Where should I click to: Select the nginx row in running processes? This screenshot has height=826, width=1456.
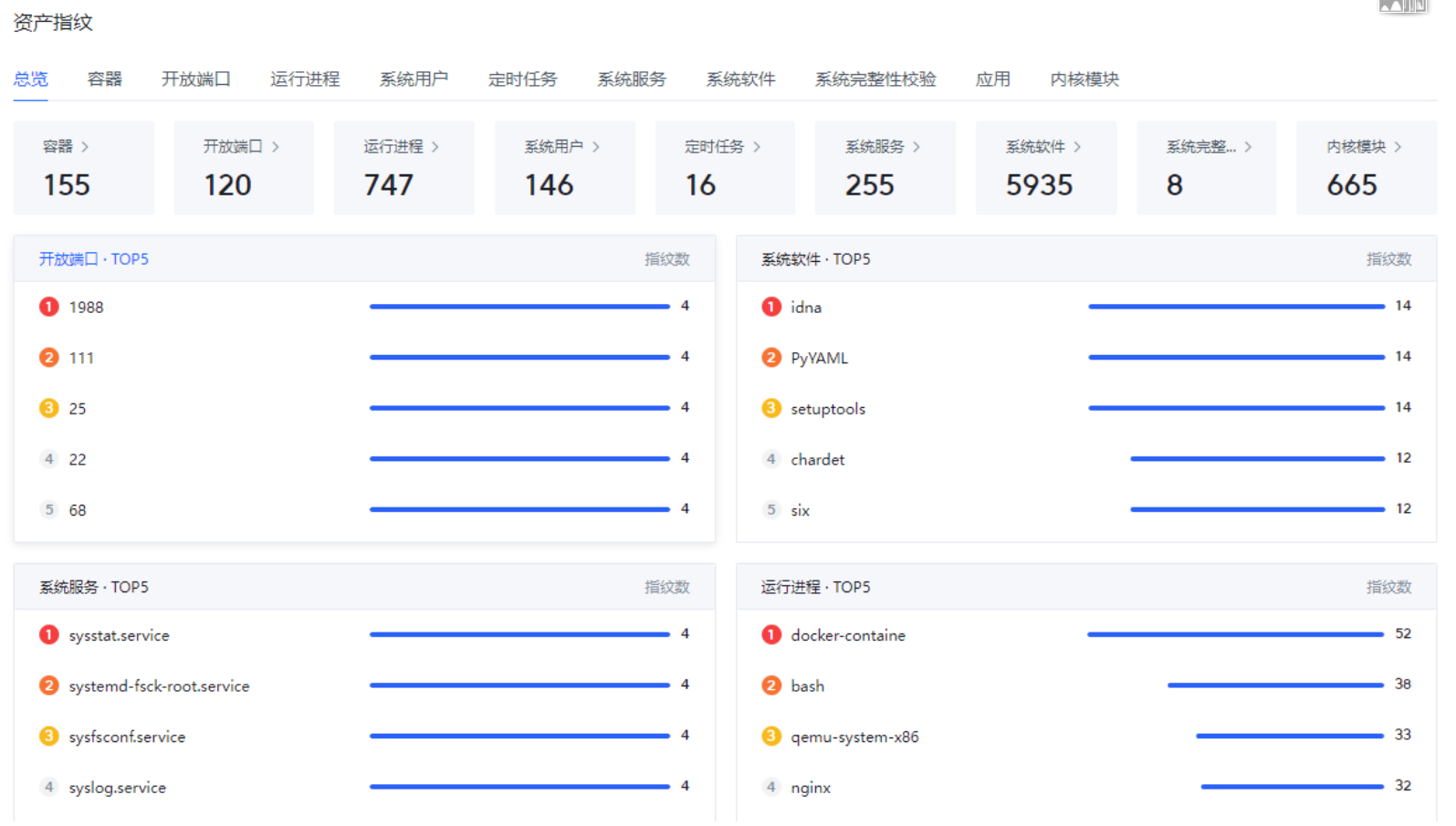pyautogui.click(x=1086, y=787)
